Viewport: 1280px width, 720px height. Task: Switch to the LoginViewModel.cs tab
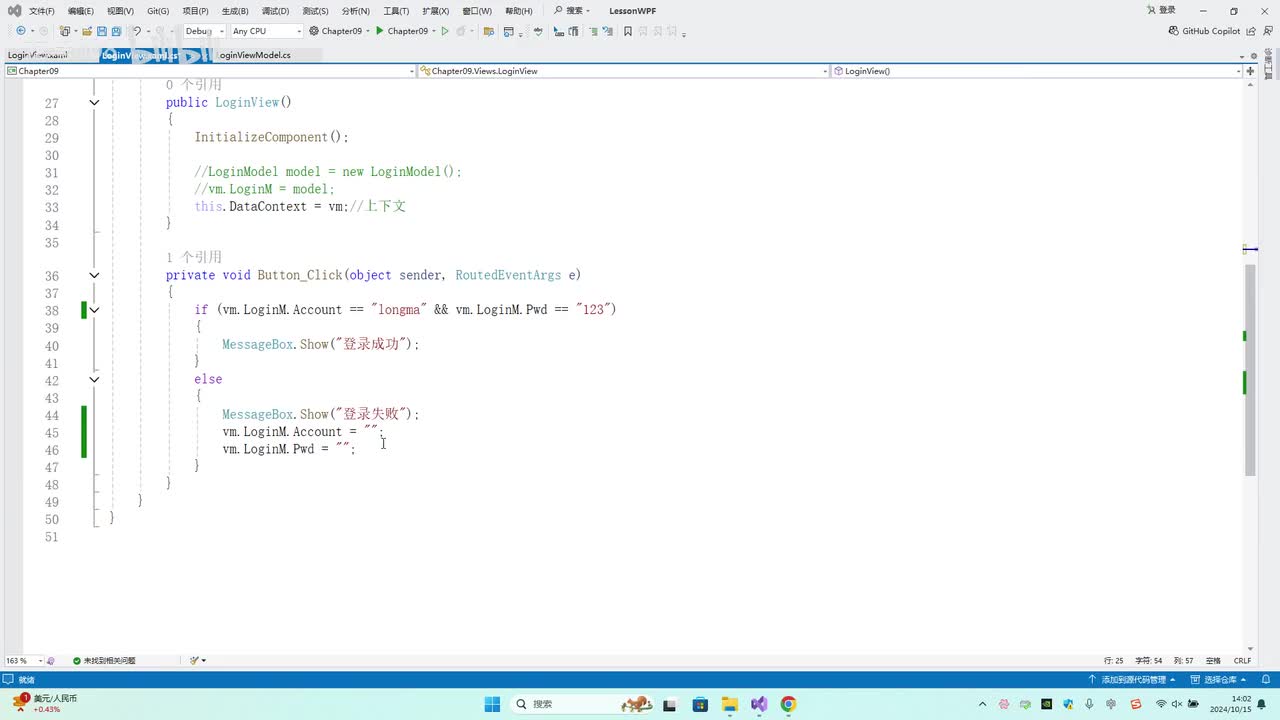tap(254, 55)
